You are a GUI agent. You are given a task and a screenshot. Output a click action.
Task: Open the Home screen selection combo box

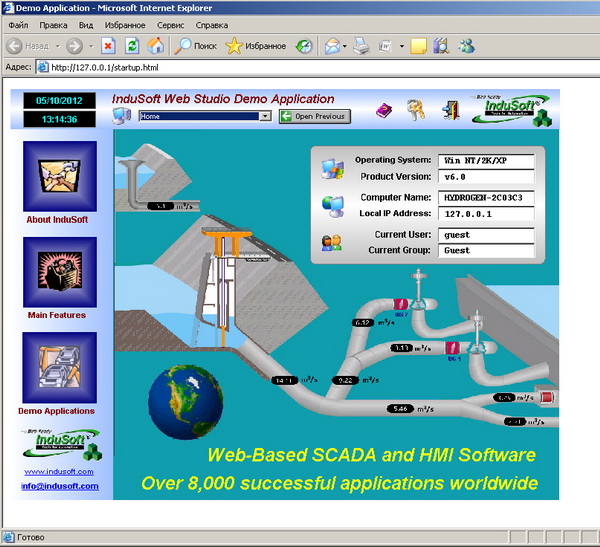coord(205,116)
